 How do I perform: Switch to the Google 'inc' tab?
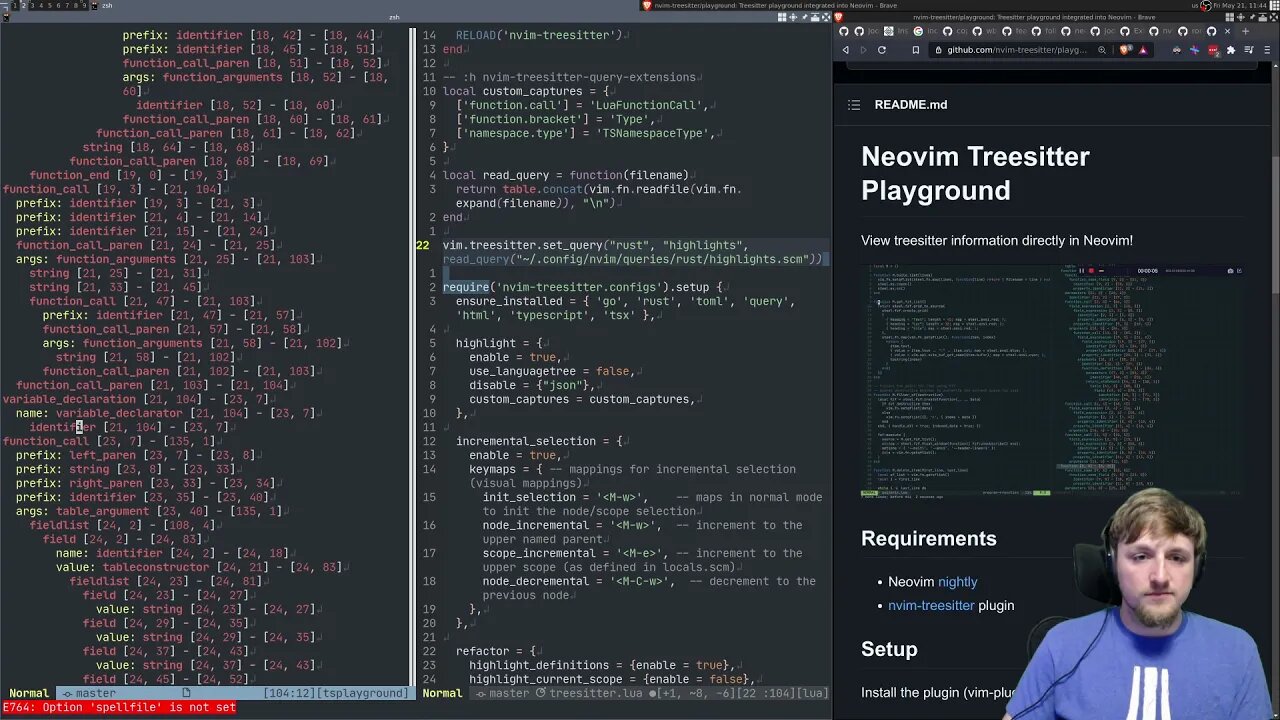925,31
